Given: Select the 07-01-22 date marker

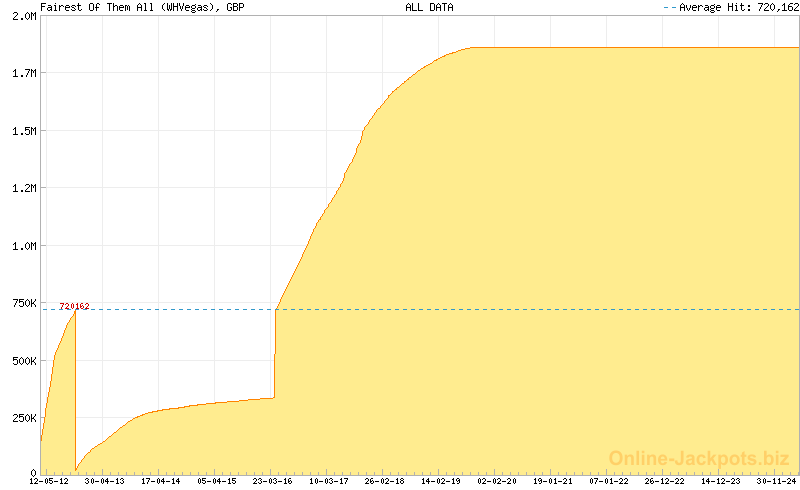Looking at the screenshot, I should (608, 481).
